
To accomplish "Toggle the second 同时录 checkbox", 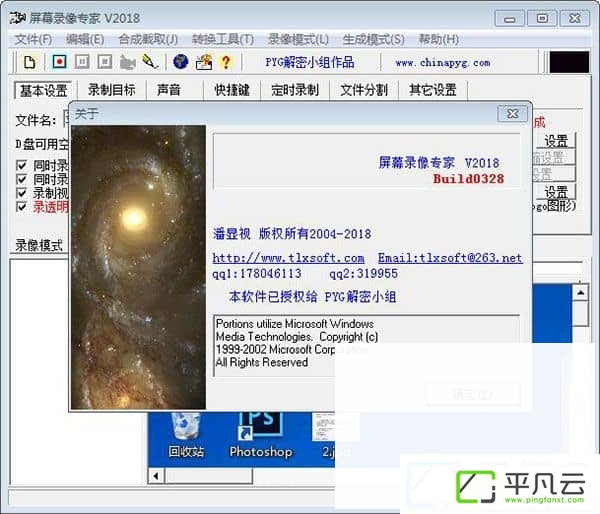I will (x=21, y=179).
